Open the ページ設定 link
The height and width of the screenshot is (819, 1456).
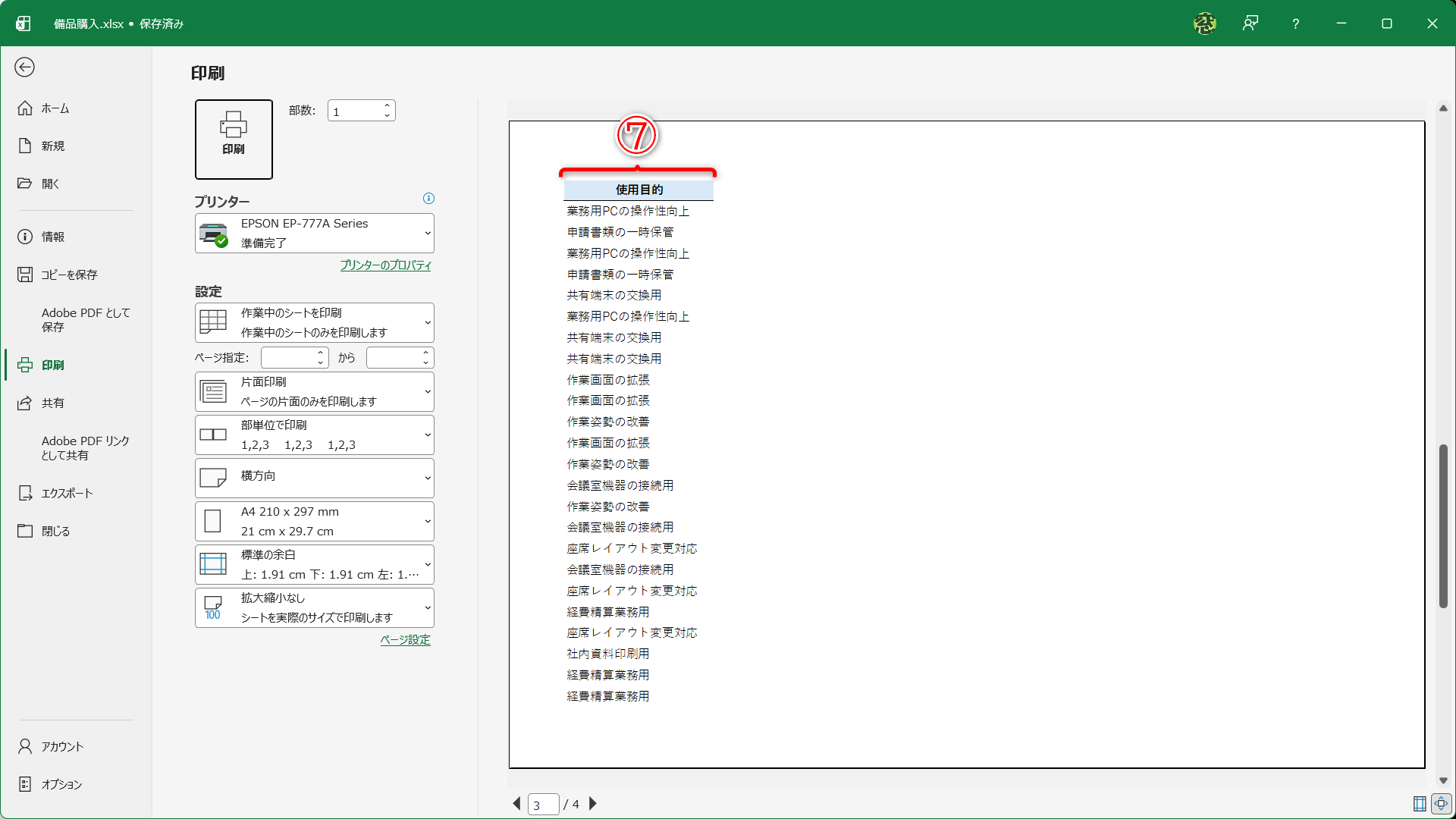(x=405, y=640)
